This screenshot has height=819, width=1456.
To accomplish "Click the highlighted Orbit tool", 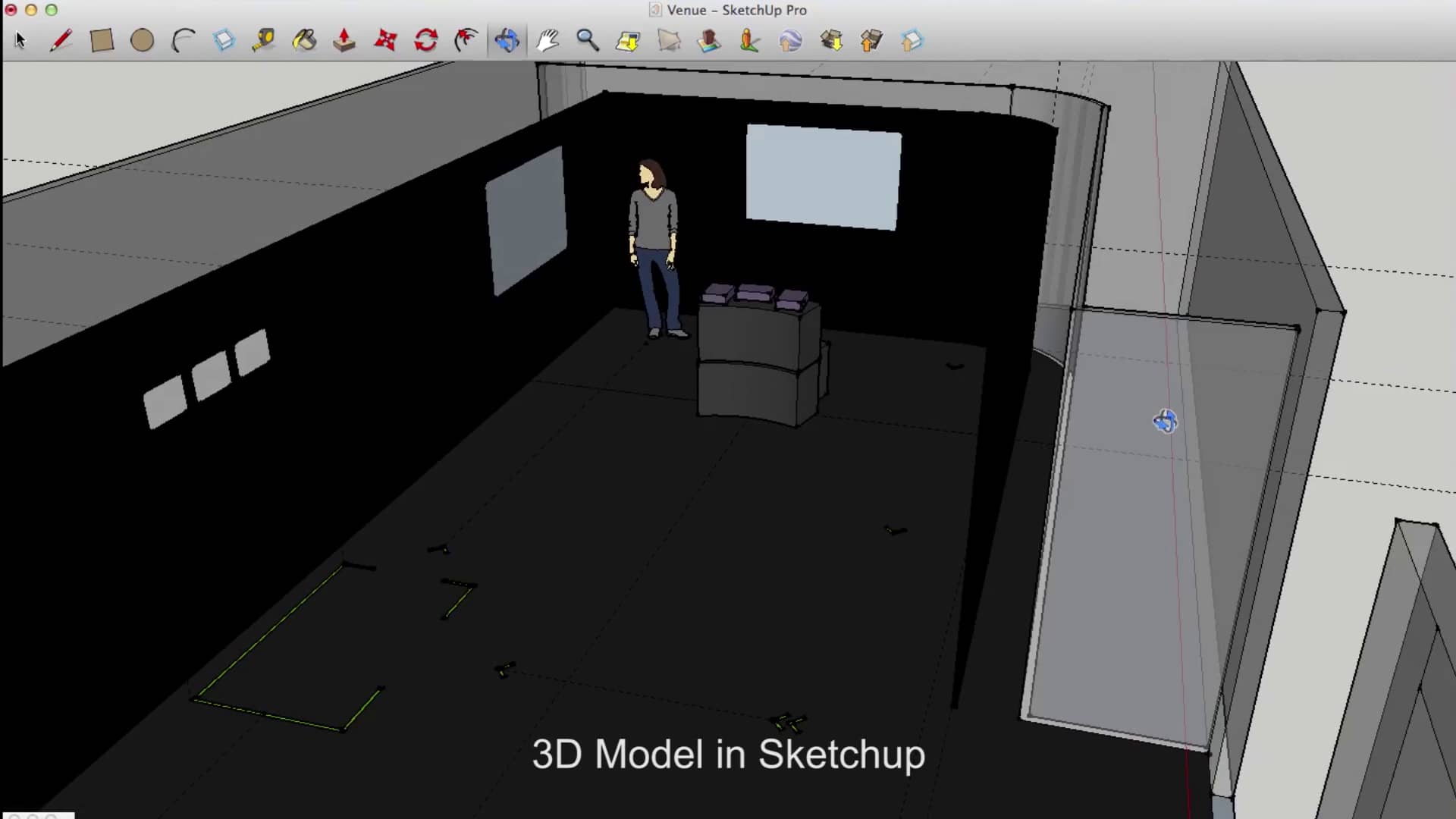I will coord(507,39).
